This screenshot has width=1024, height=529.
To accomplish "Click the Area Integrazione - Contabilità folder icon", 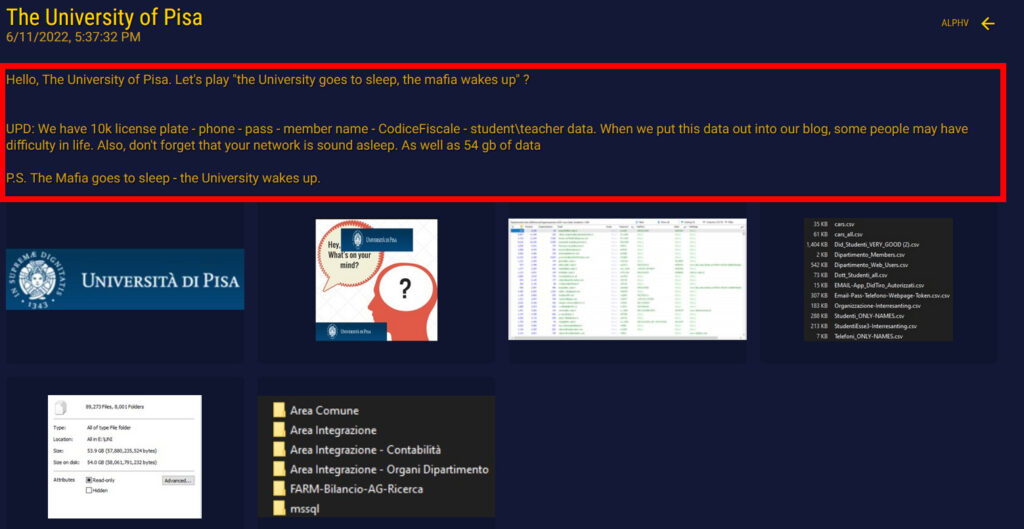I will point(279,450).
